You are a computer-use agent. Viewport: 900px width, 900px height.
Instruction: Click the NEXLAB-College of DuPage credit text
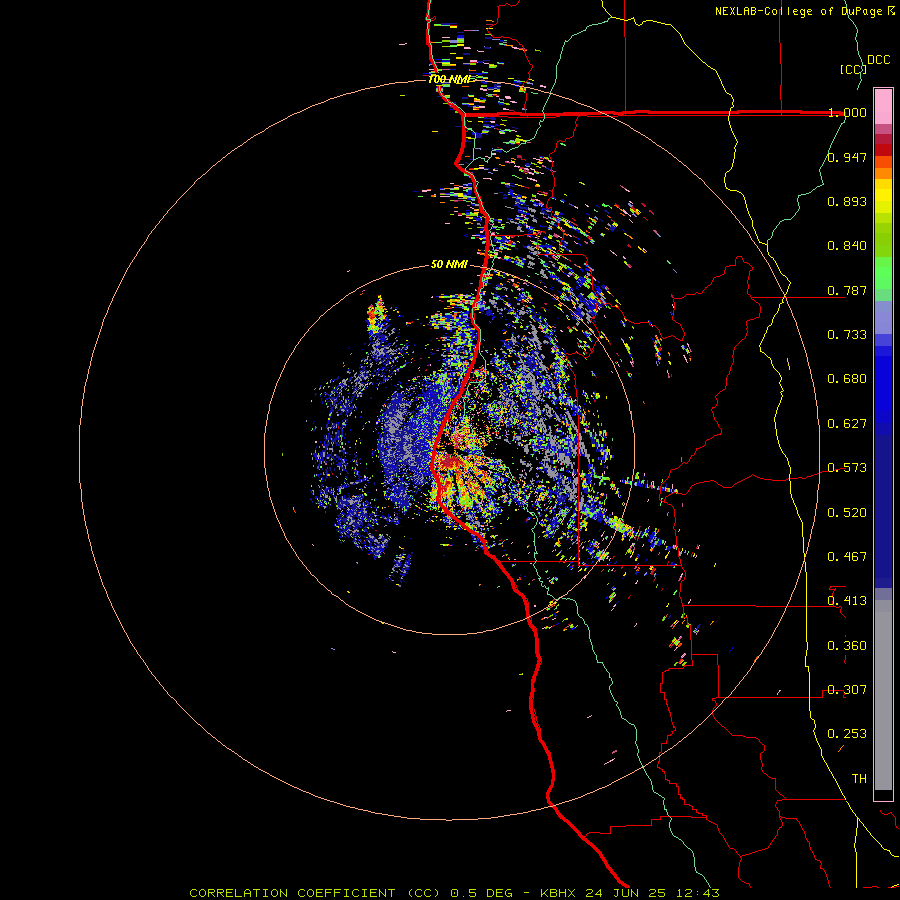tap(800, 11)
